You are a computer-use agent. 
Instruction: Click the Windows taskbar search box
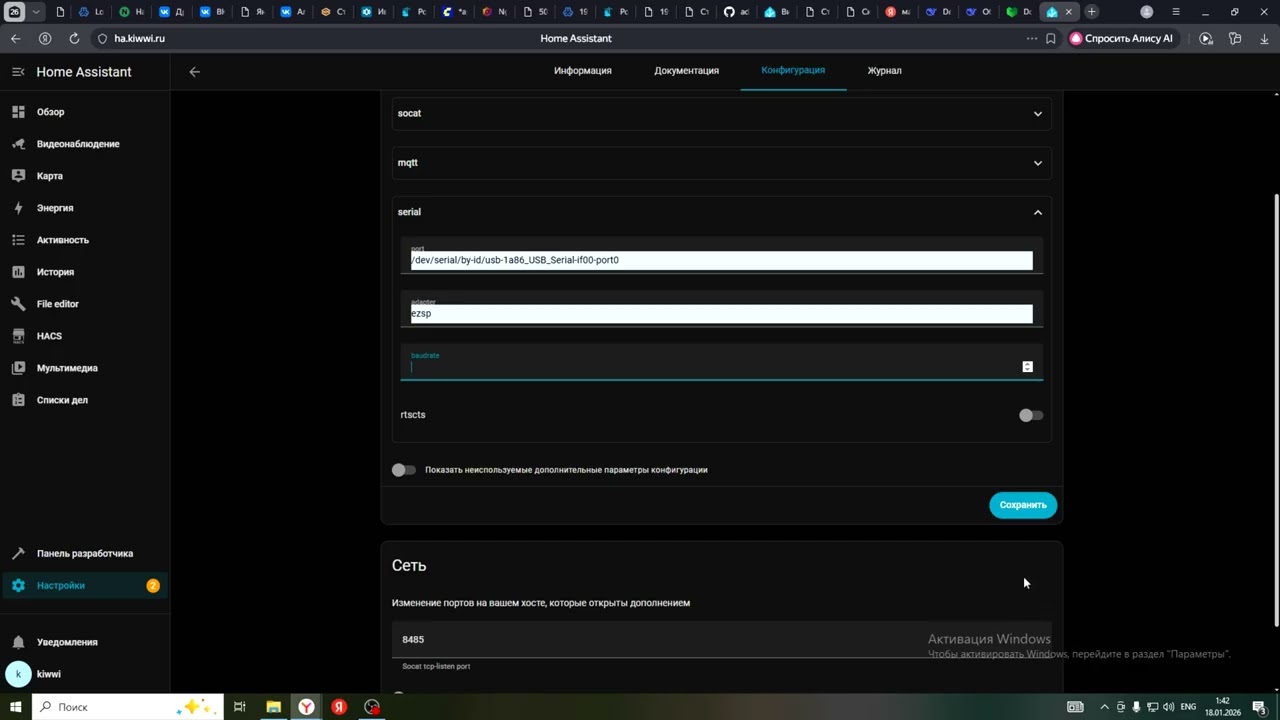pos(125,707)
